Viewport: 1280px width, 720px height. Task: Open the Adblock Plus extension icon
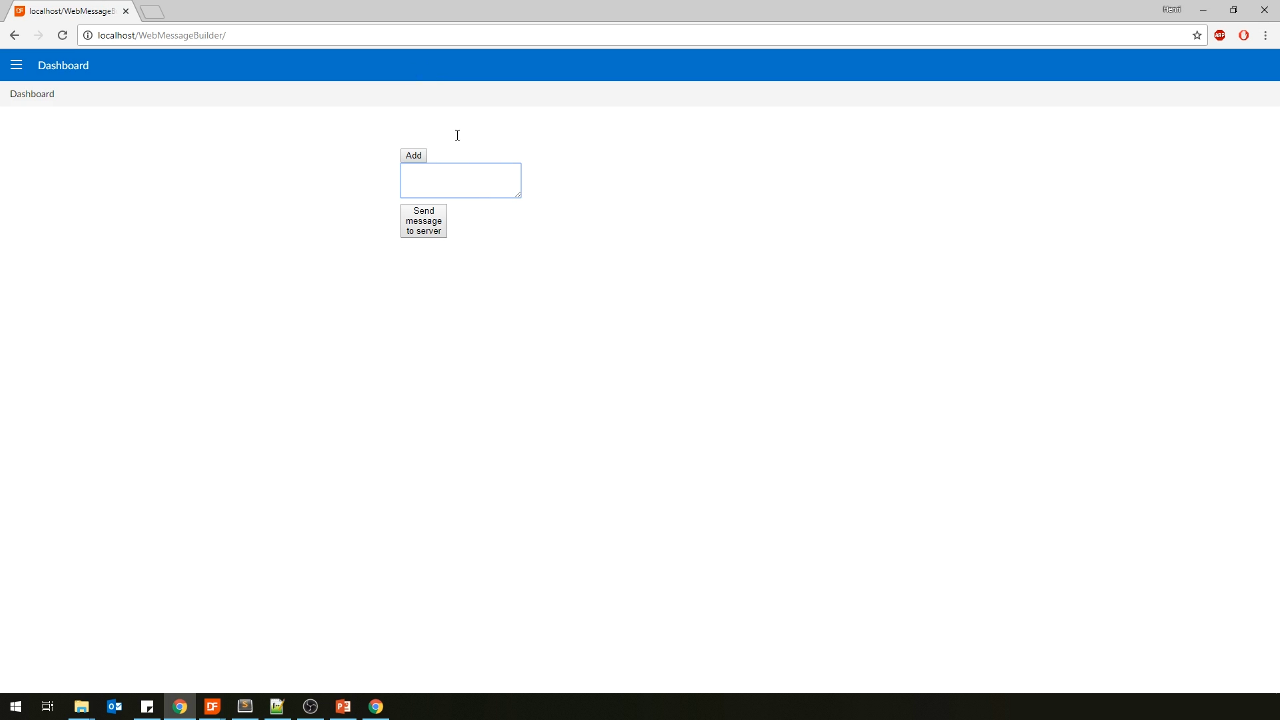click(1220, 35)
